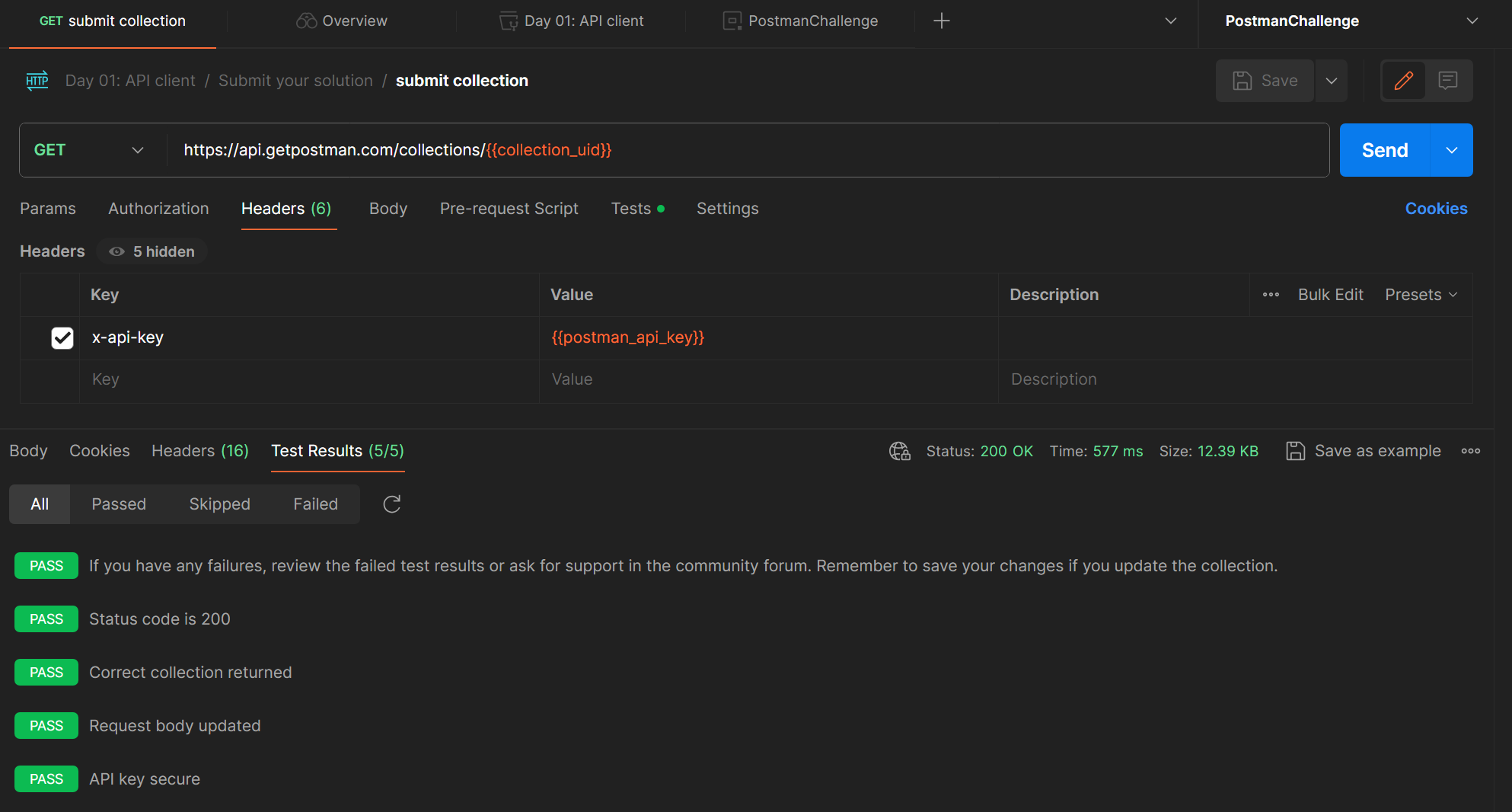This screenshot has width=1512, height=812.
Task: Click the Save as example button
Action: (x=1364, y=452)
